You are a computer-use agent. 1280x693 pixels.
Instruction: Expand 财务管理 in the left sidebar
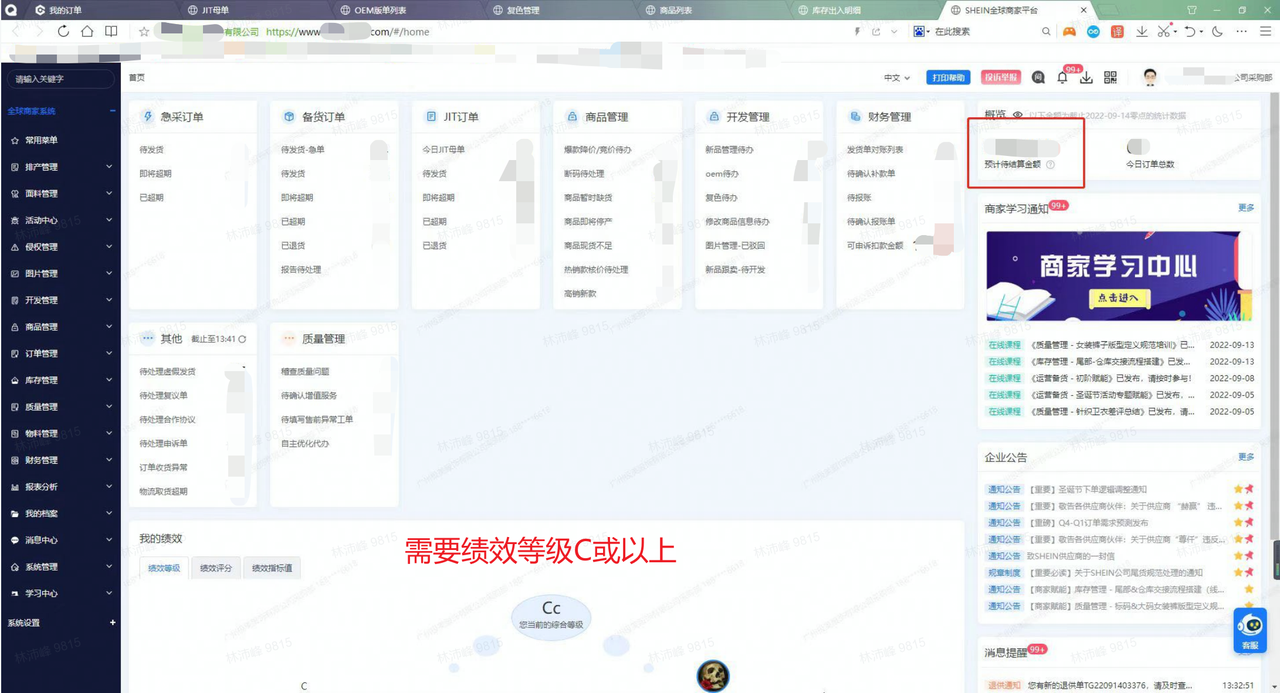[x=60, y=461]
